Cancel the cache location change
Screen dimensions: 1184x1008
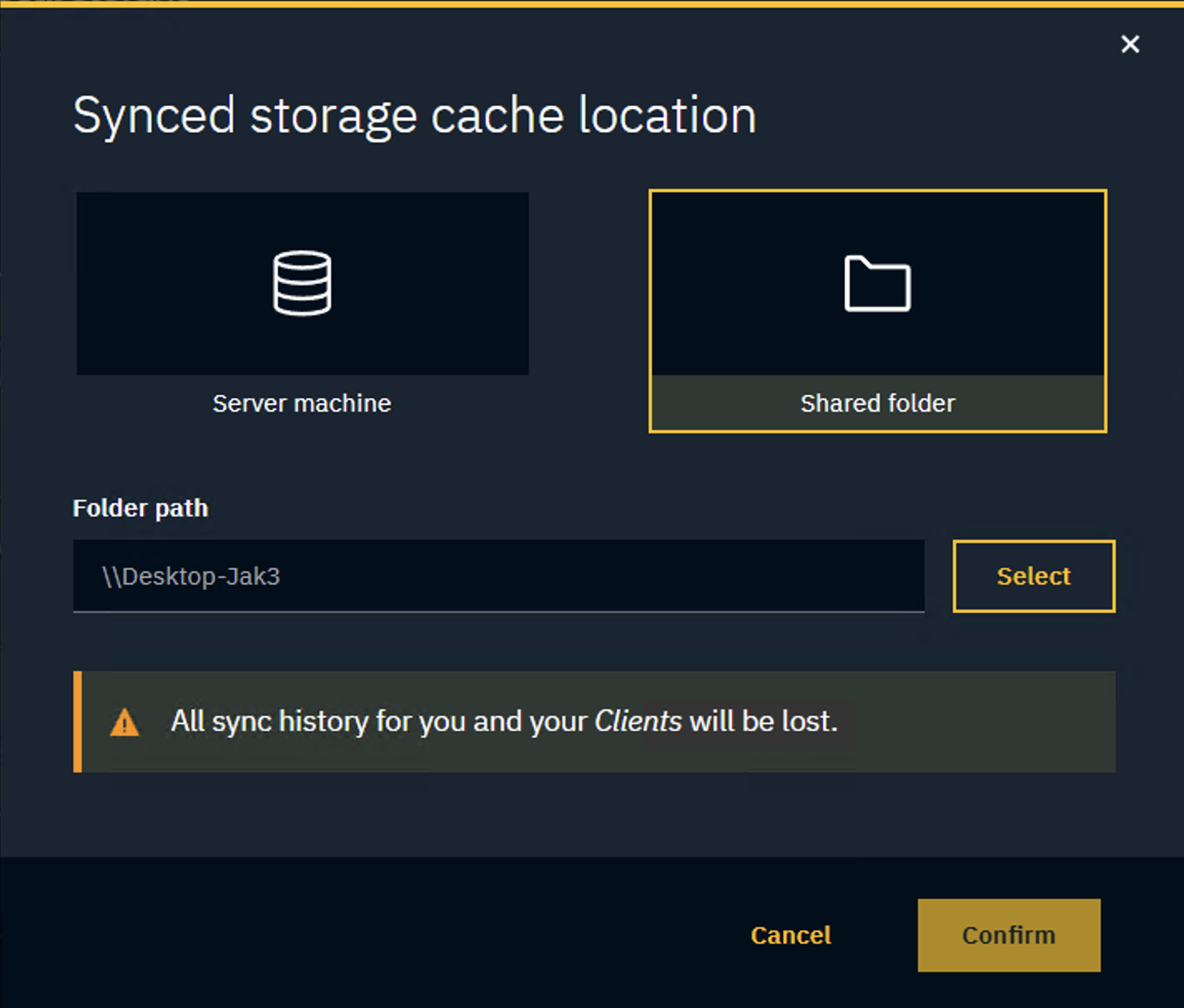[791, 935]
